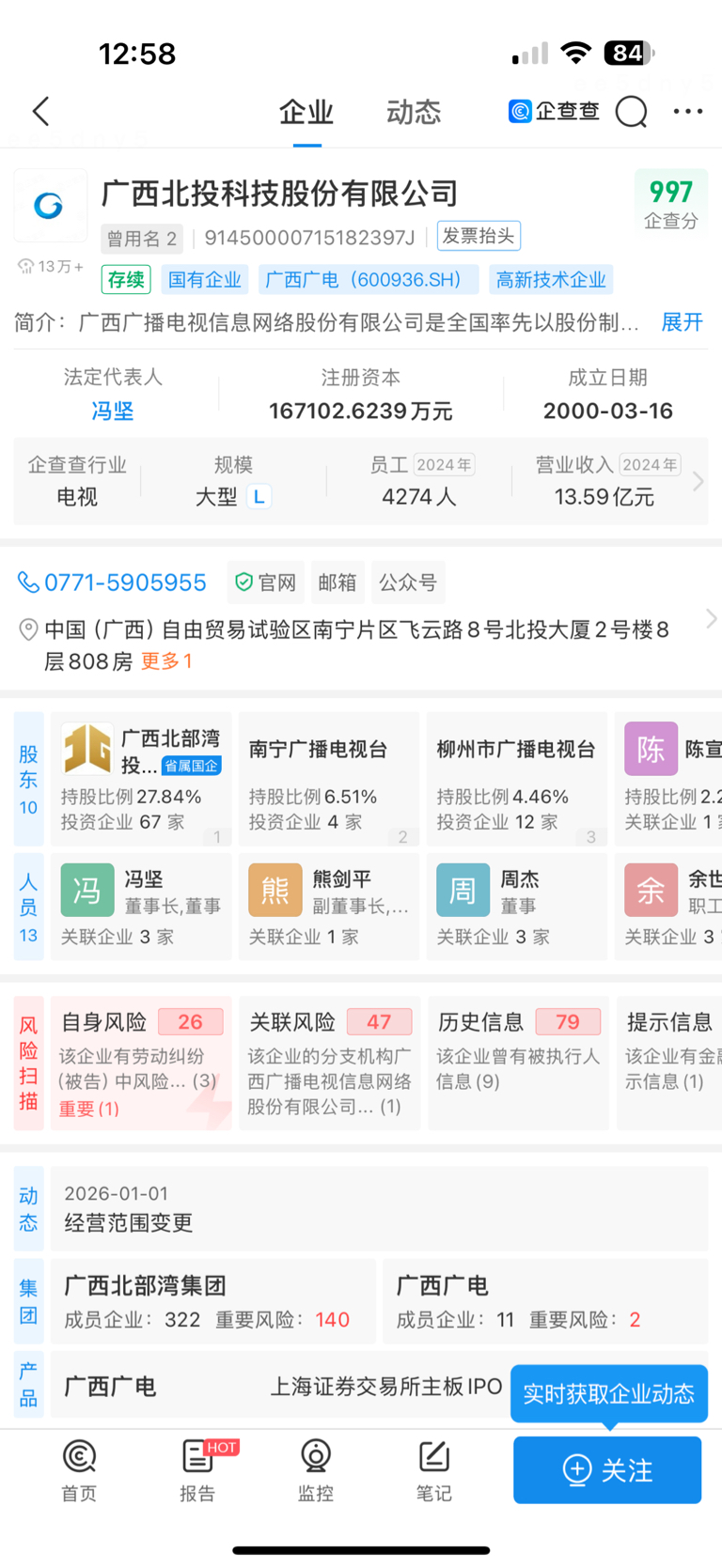
Task: Go to 首页 home icon
Action: coord(79,1471)
